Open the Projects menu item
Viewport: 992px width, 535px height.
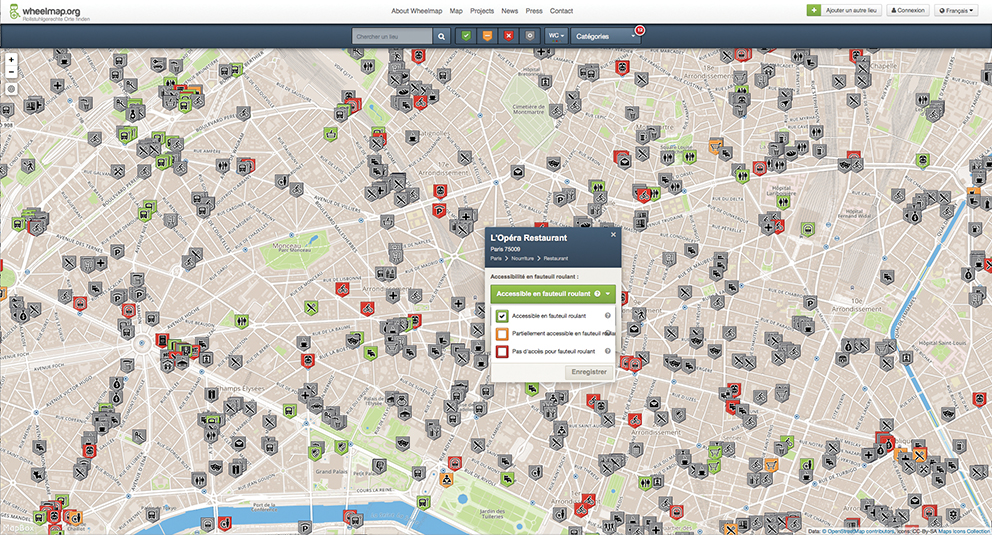(x=482, y=11)
